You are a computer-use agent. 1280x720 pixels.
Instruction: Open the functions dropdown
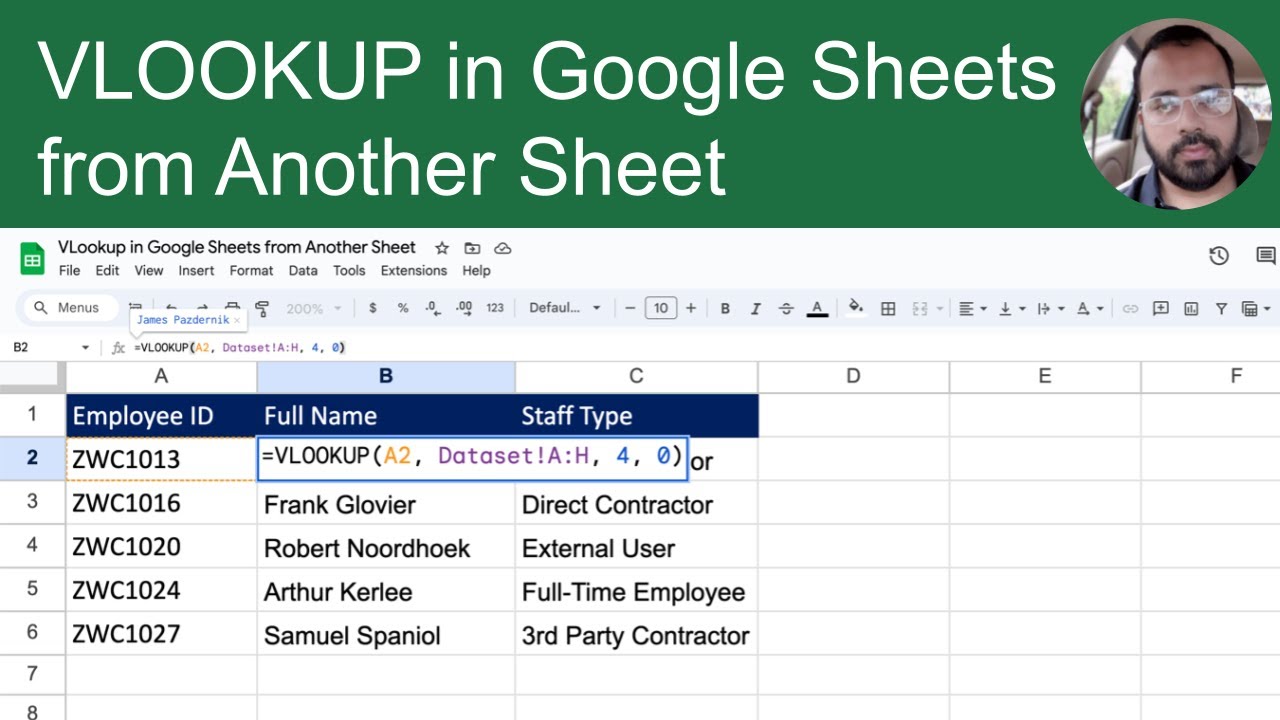1256,308
